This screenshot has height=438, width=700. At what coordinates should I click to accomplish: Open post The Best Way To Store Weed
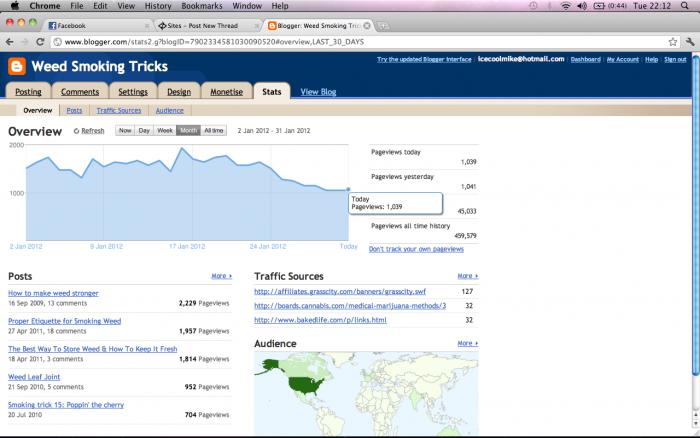click(93, 349)
